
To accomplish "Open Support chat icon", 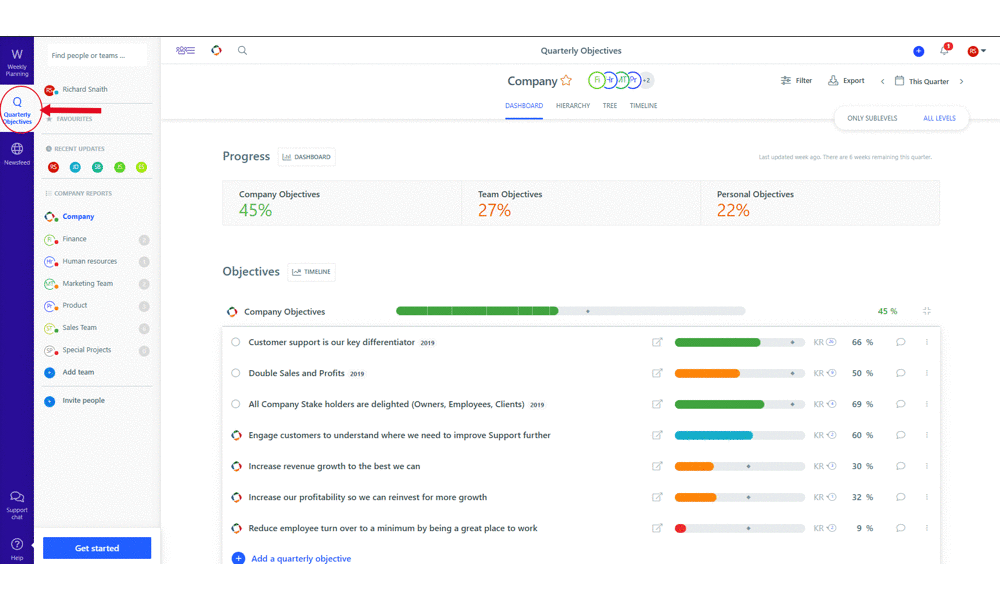I will [x=17, y=497].
